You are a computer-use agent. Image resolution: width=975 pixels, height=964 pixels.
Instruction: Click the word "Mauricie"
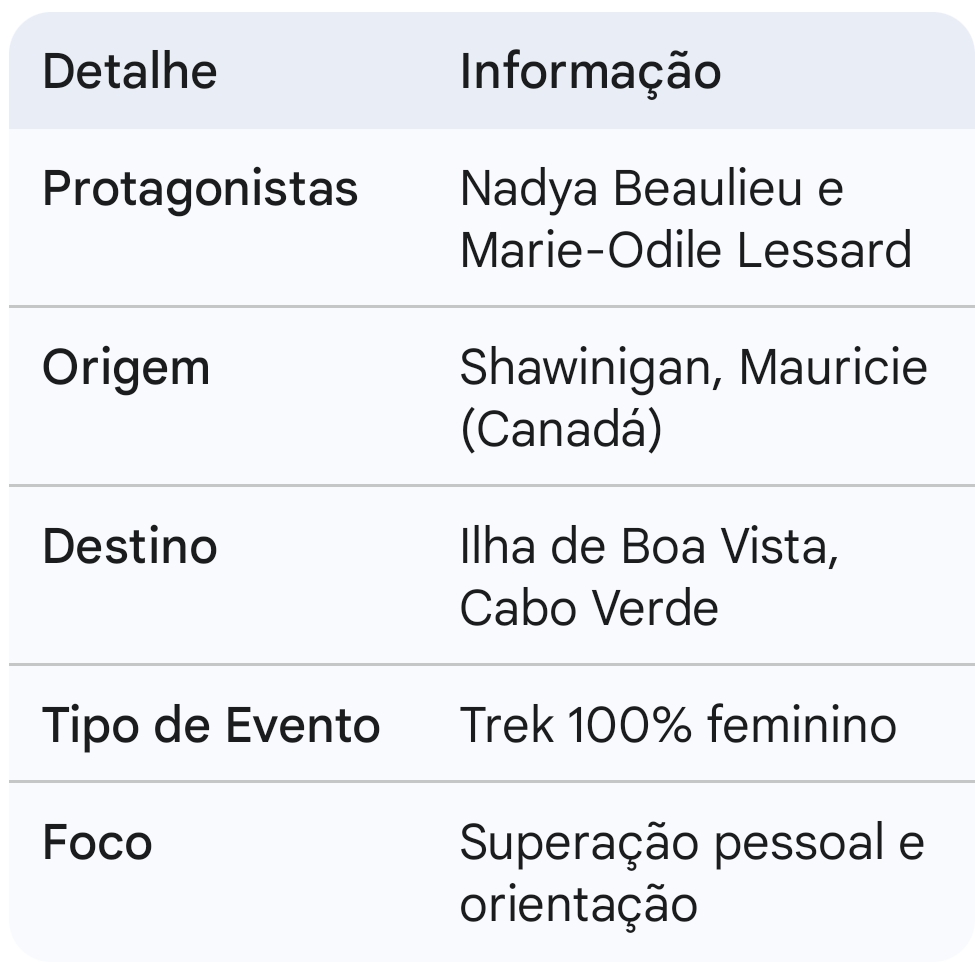[833, 368]
